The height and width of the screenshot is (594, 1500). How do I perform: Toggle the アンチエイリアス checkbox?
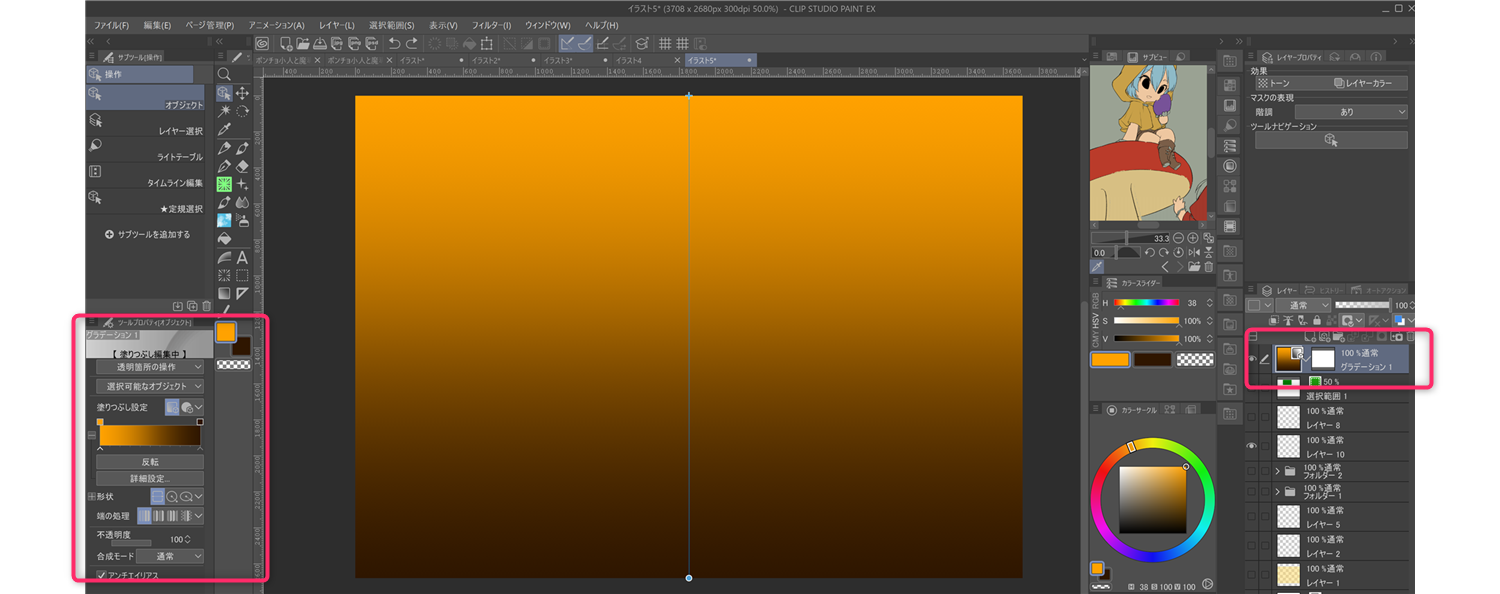tap(102, 575)
